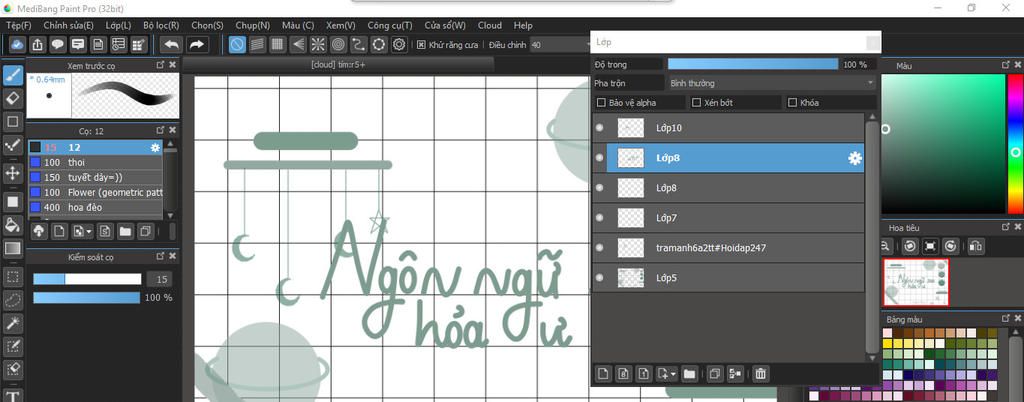Open the Tệp(F) menu

tap(18, 25)
